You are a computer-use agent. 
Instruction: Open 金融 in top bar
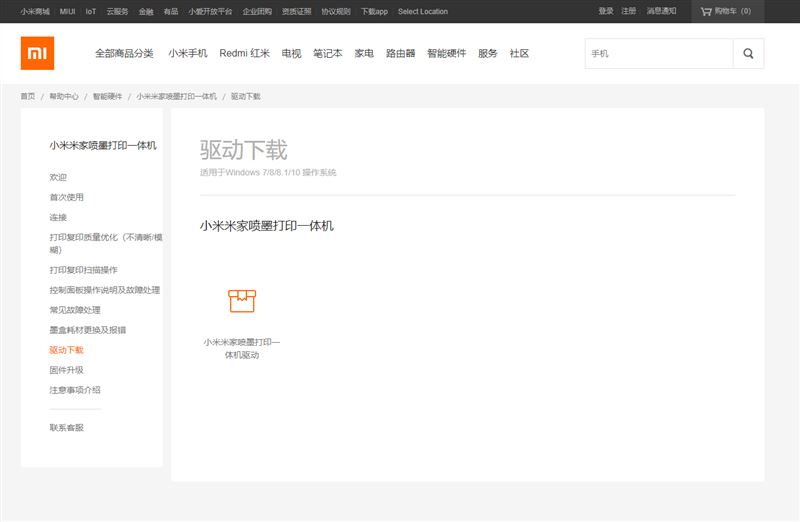click(x=146, y=11)
